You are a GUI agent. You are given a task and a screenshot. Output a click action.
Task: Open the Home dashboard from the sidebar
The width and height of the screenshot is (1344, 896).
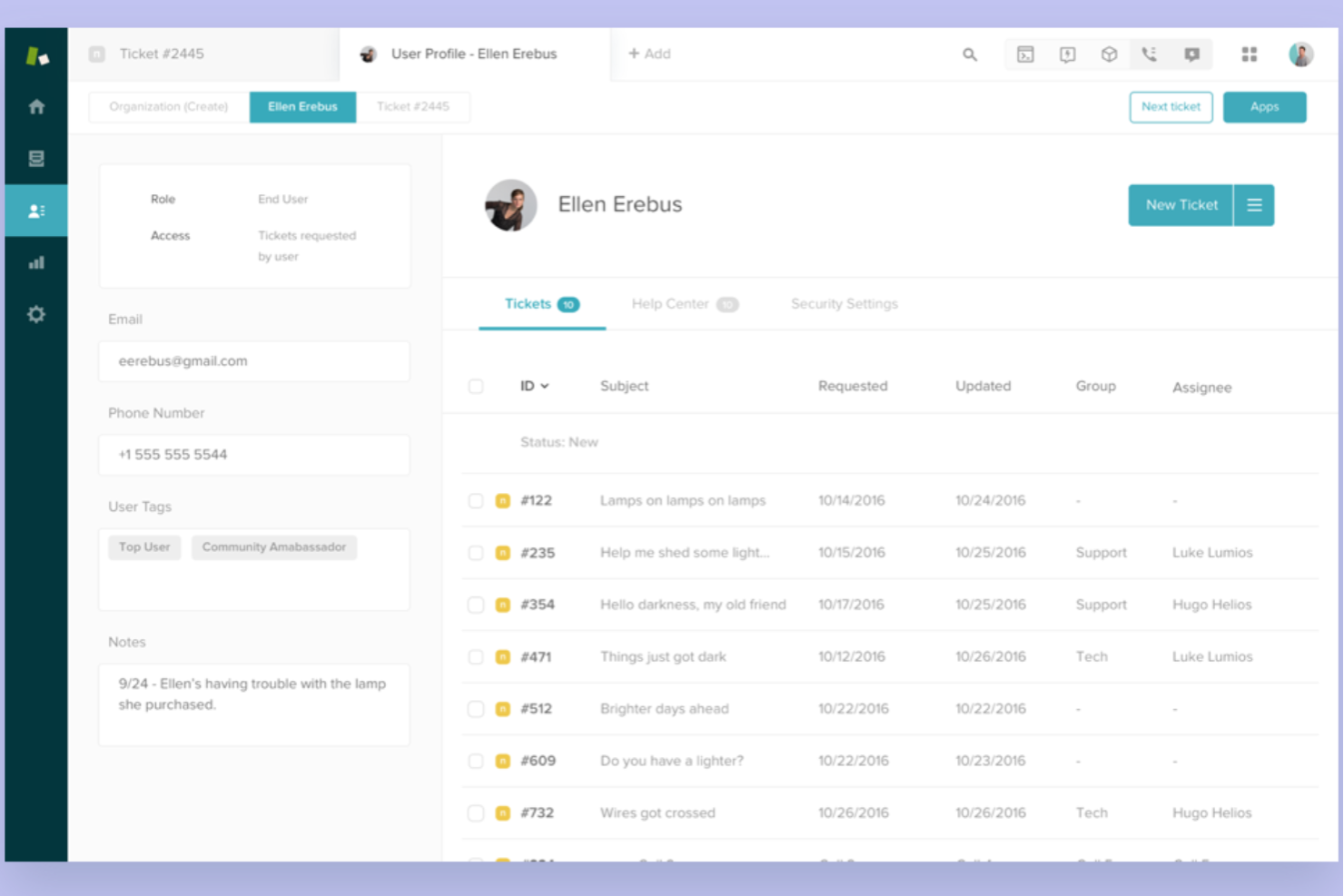click(x=36, y=106)
